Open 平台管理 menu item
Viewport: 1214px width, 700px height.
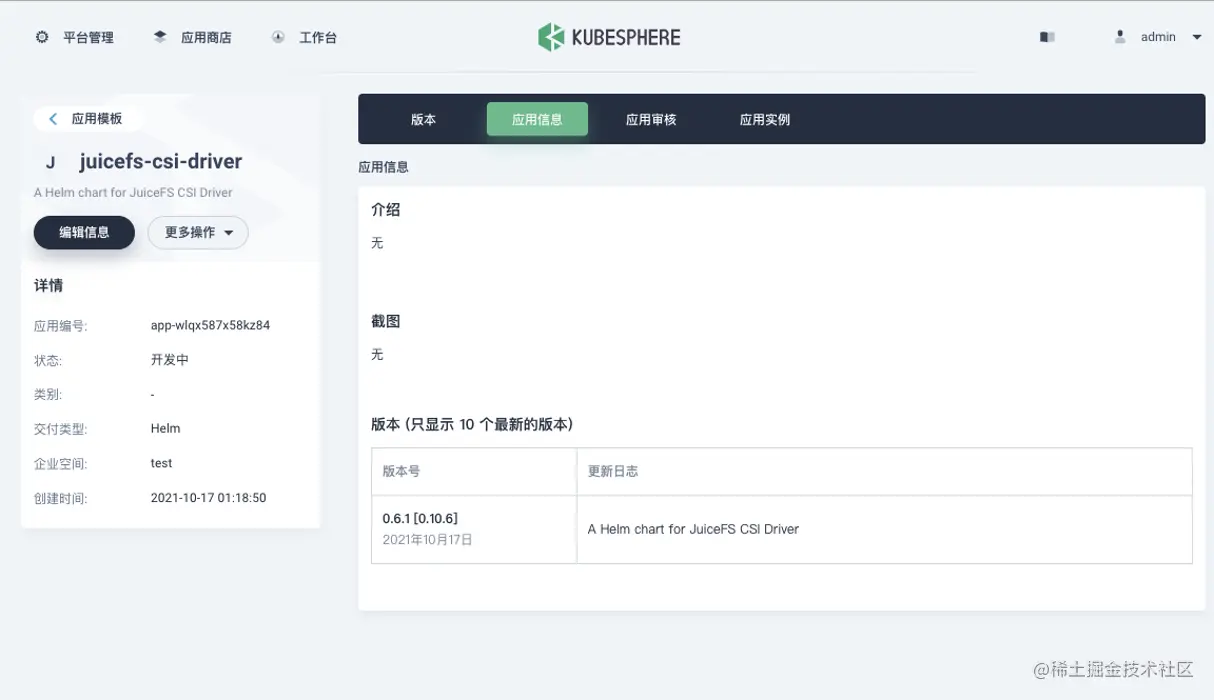[x=88, y=37]
